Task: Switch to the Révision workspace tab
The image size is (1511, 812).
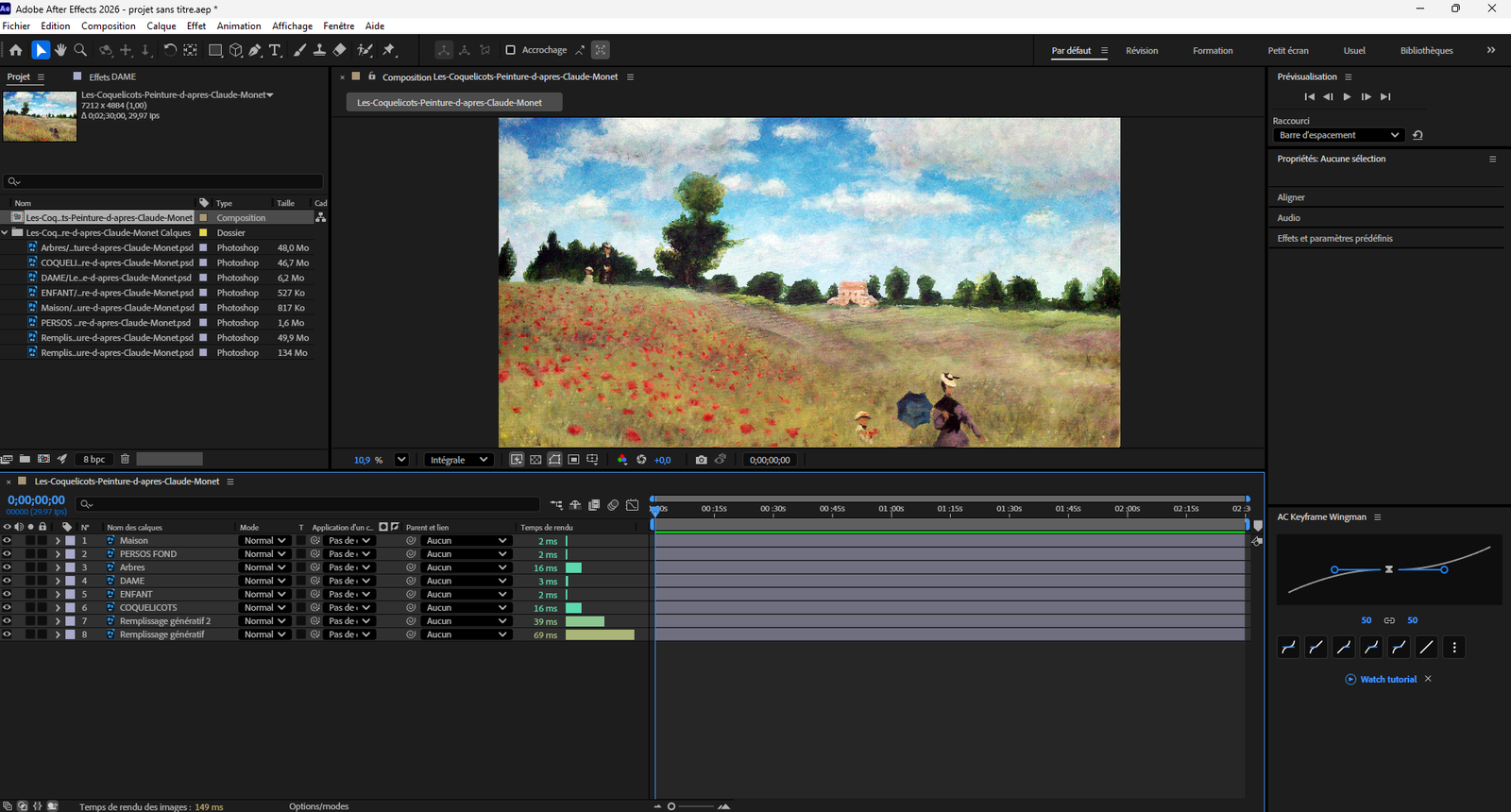Action: pyautogui.click(x=1142, y=51)
